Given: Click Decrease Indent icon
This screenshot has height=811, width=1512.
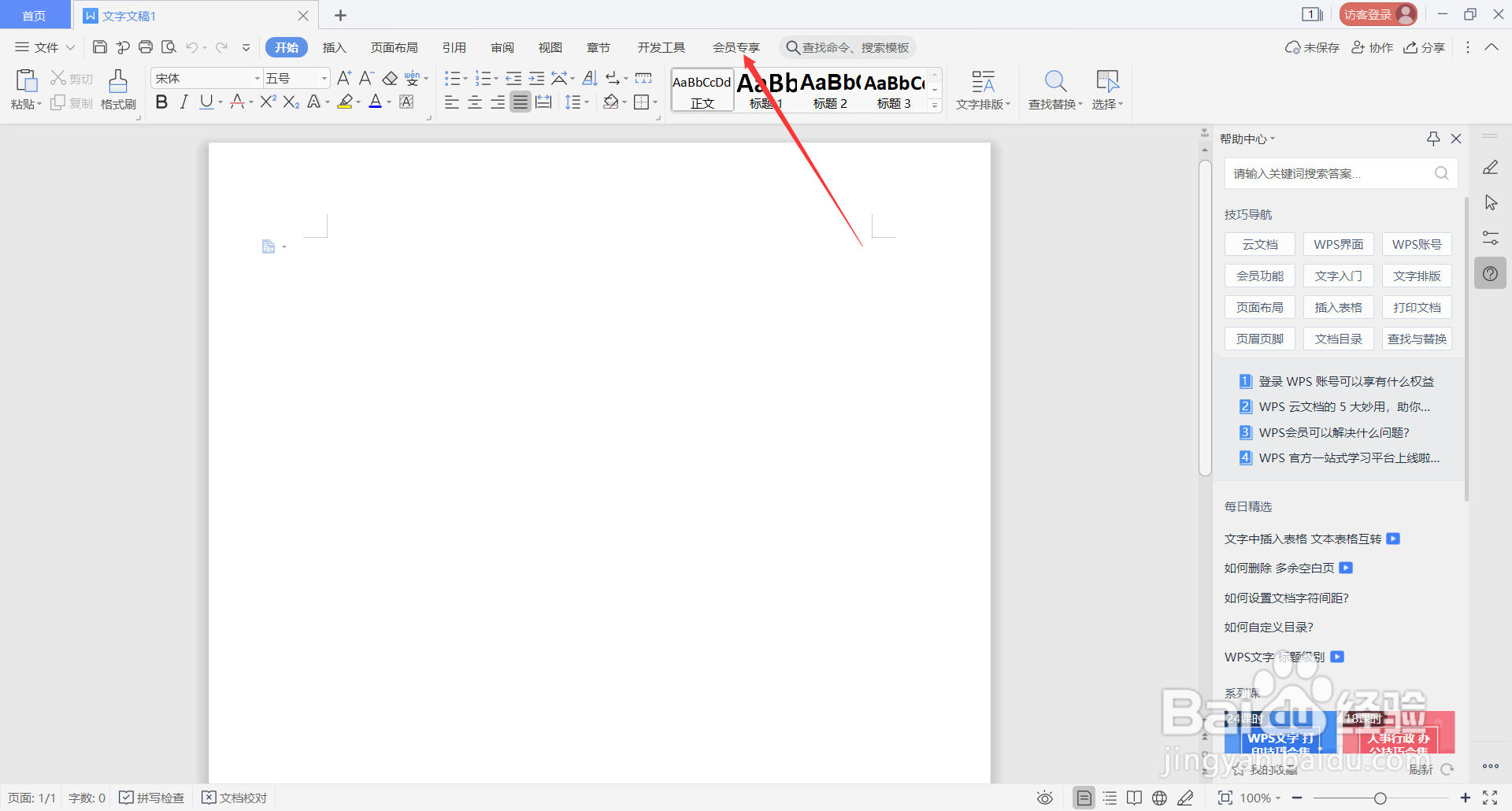Looking at the screenshot, I should [x=513, y=78].
